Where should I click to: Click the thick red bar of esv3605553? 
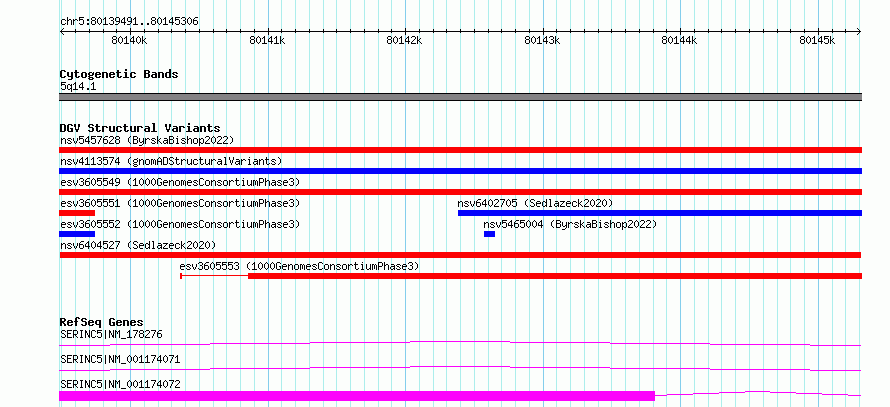click(555, 276)
